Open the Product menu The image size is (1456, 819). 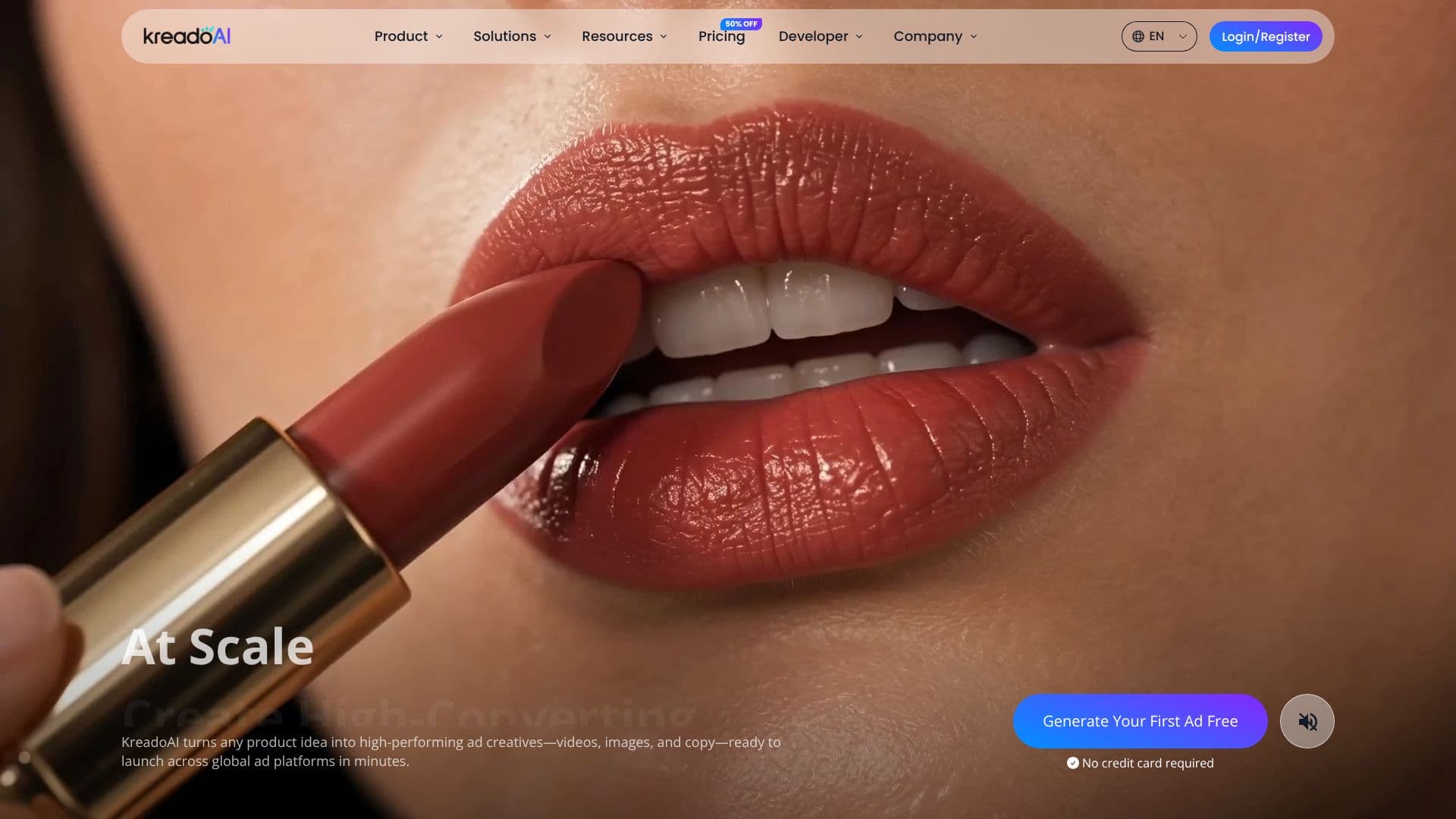pos(400,36)
